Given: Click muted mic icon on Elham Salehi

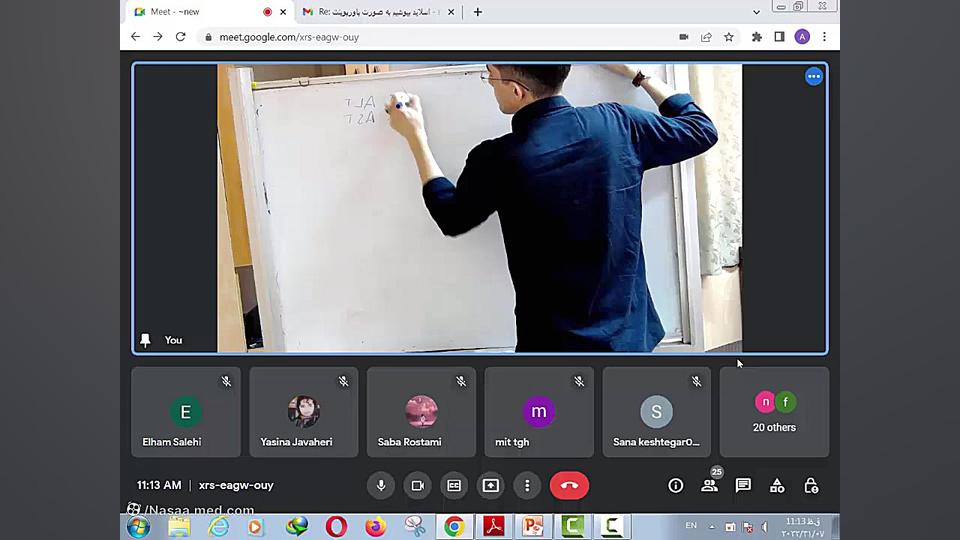Looking at the screenshot, I should 227,381.
